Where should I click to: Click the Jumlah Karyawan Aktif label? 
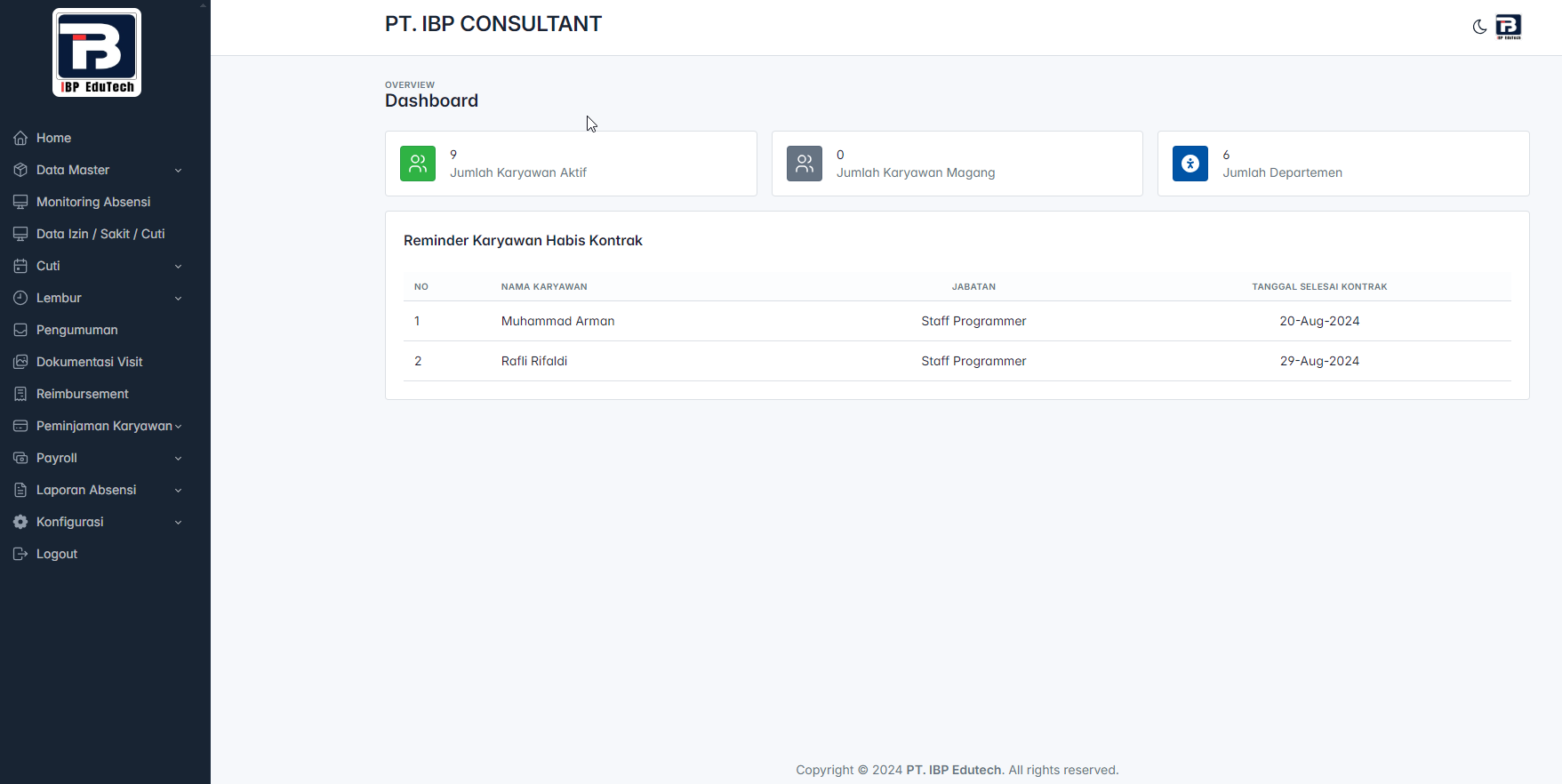point(518,172)
